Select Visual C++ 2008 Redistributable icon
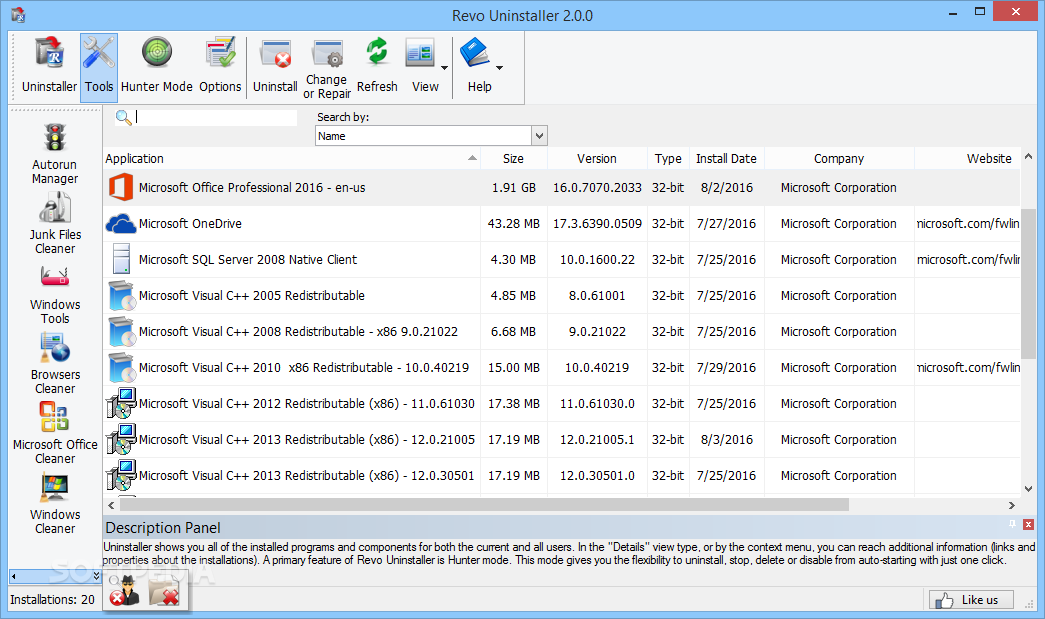The width and height of the screenshot is (1045, 619). pos(121,332)
